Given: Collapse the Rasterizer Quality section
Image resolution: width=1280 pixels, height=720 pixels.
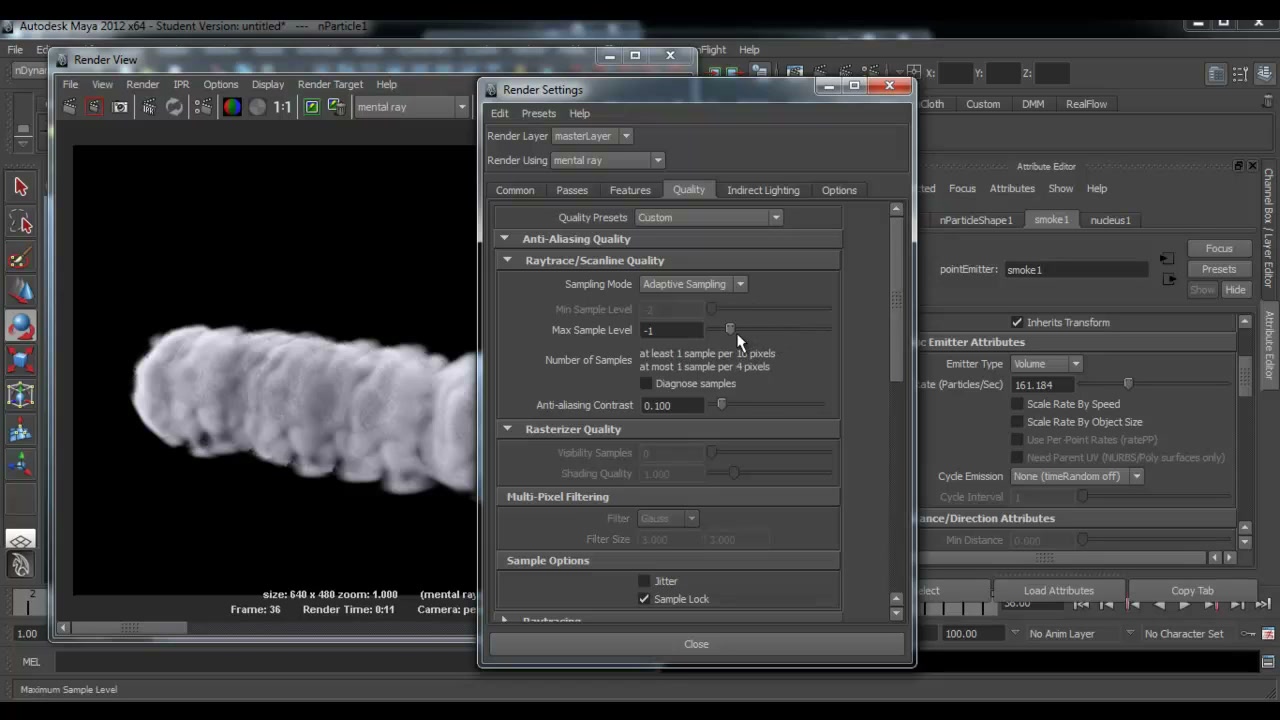Looking at the screenshot, I should pos(507,429).
